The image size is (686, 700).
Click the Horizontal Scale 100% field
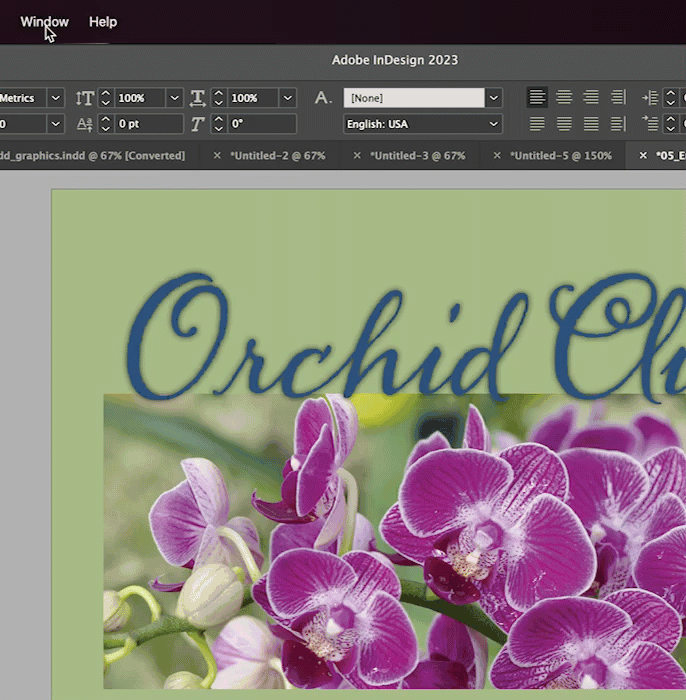(253, 98)
